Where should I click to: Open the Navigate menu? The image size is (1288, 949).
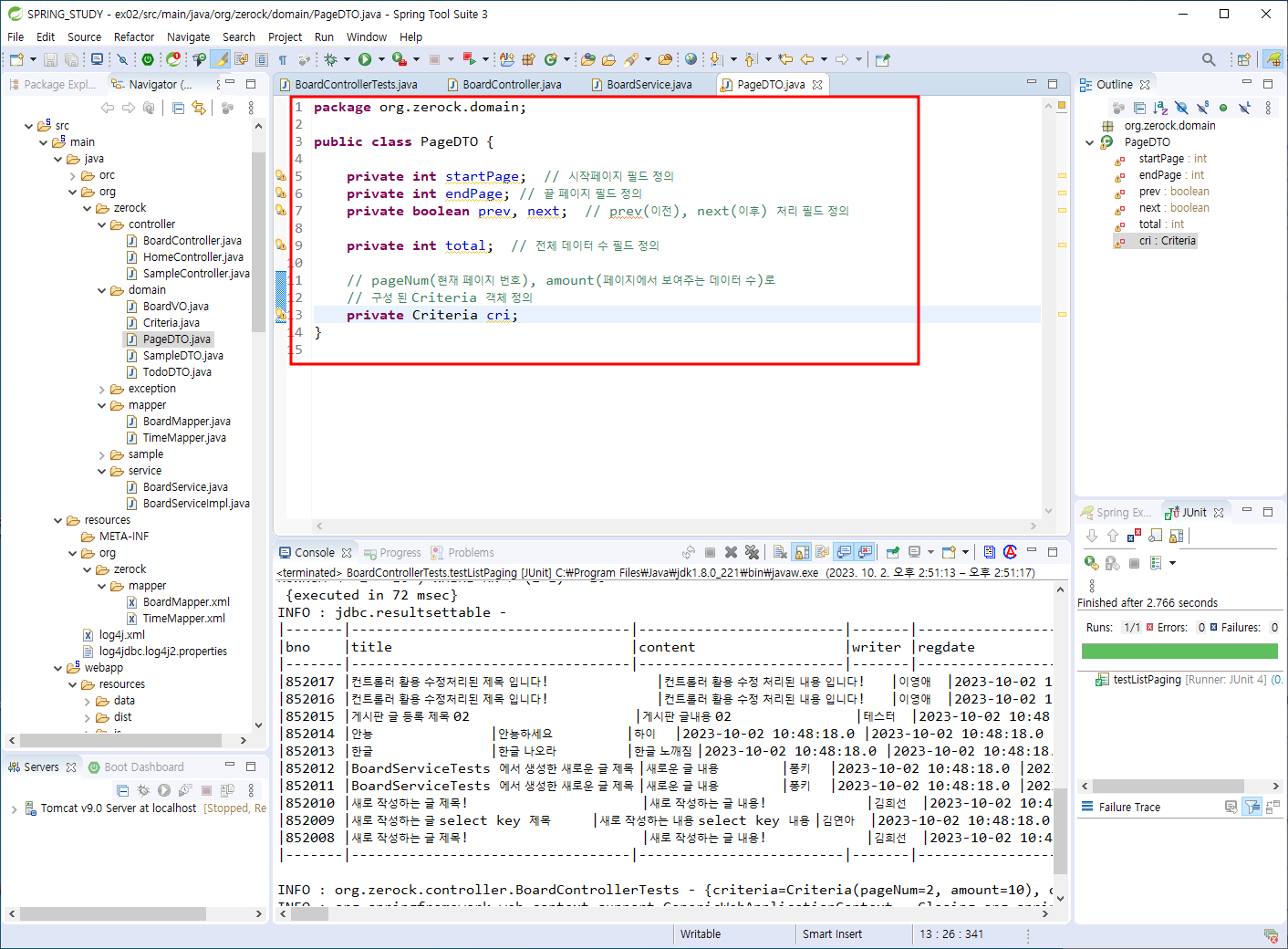pos(188,37)
